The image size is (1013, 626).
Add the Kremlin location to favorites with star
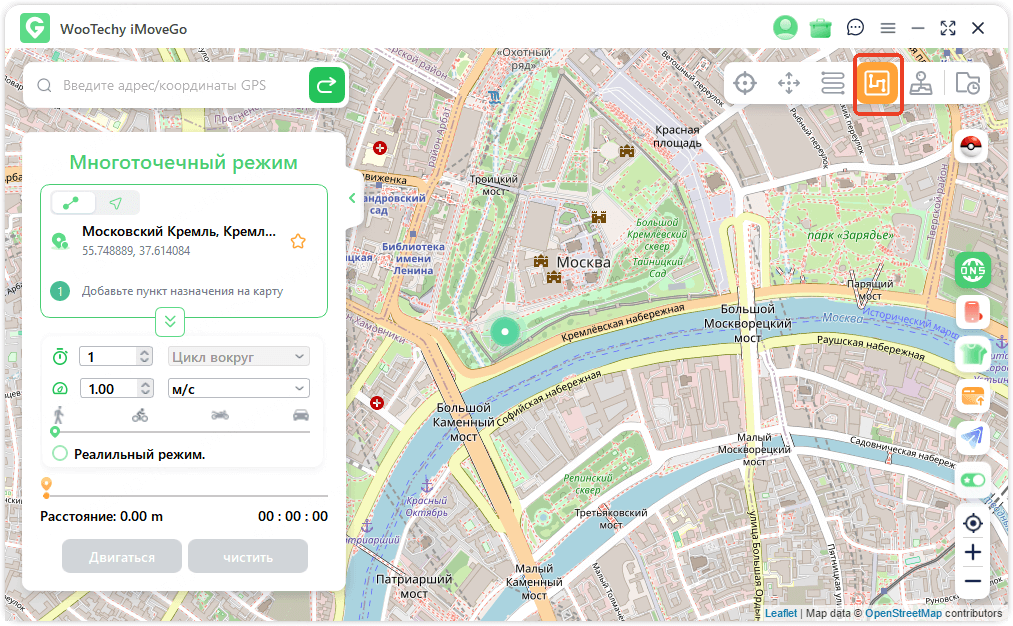[297, 241]
